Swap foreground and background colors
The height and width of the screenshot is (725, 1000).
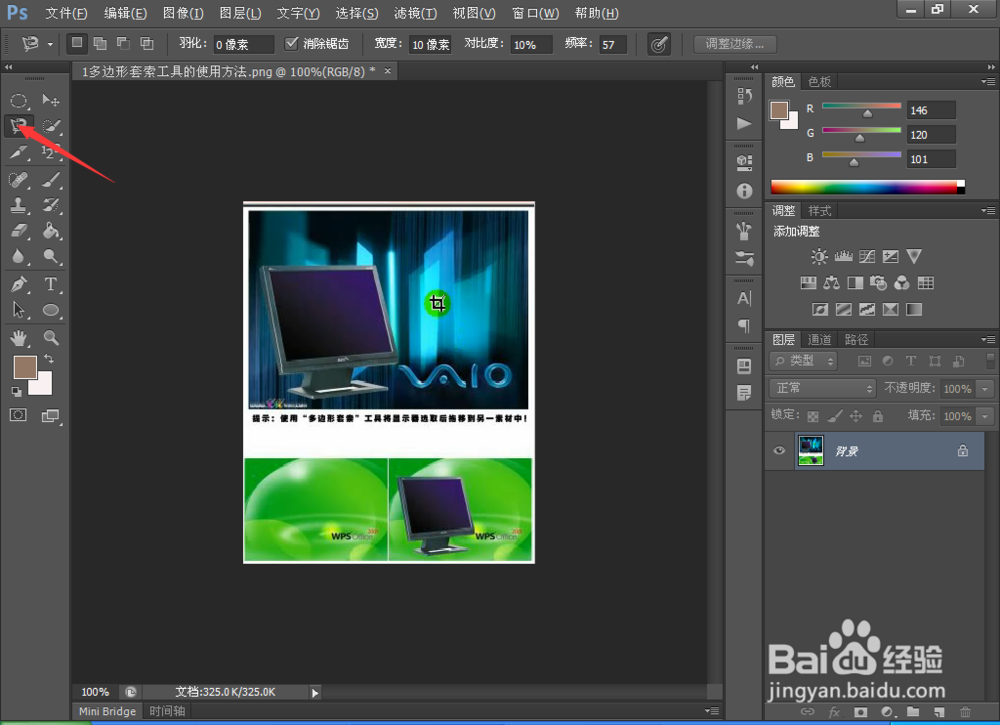coord(49,360)
